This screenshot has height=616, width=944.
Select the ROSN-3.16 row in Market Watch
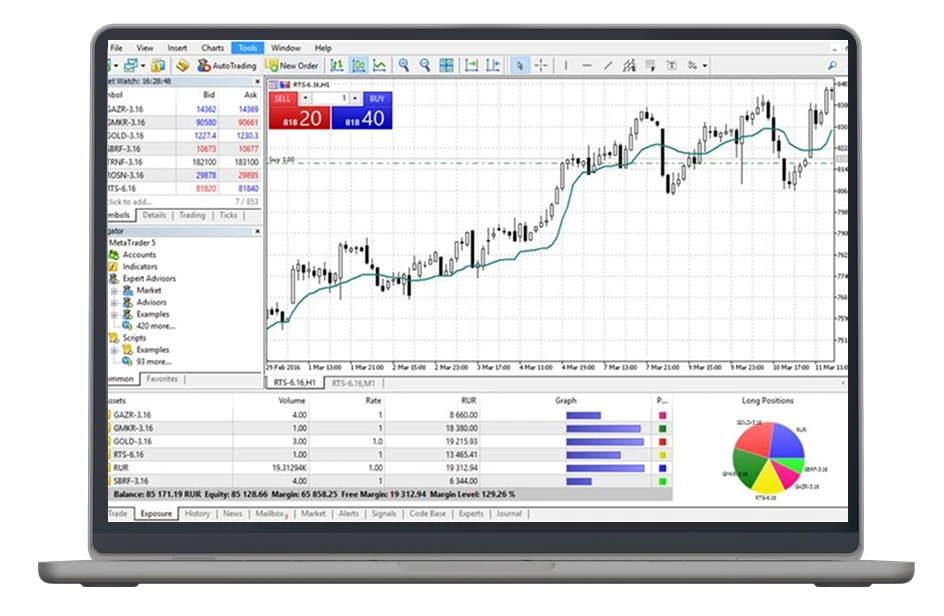point(184,175)
